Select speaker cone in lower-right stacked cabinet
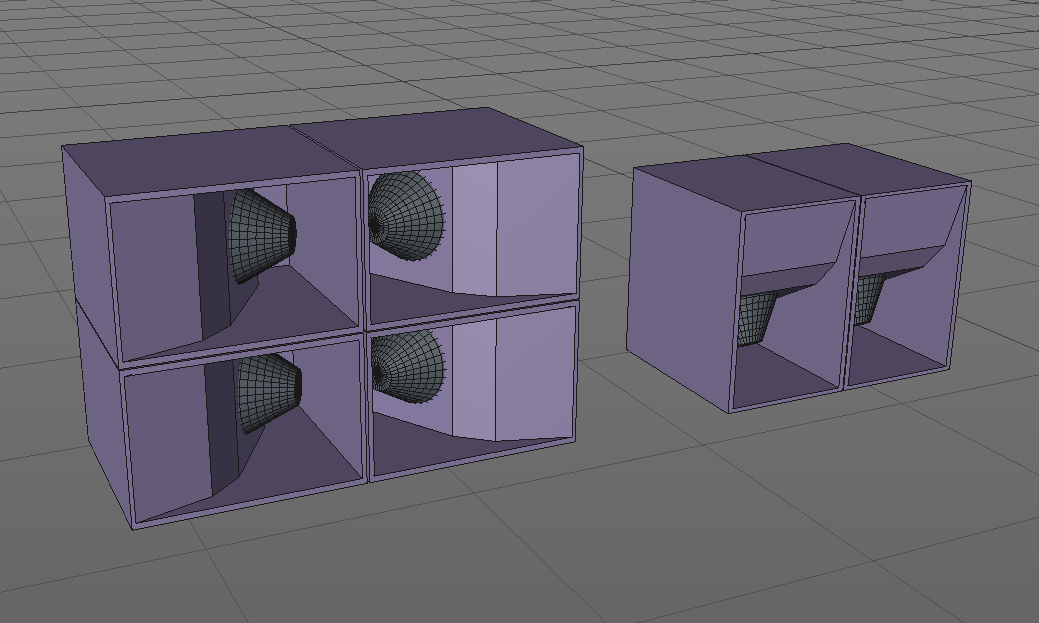Screen dimensions: 1039x623 point(407,368)
